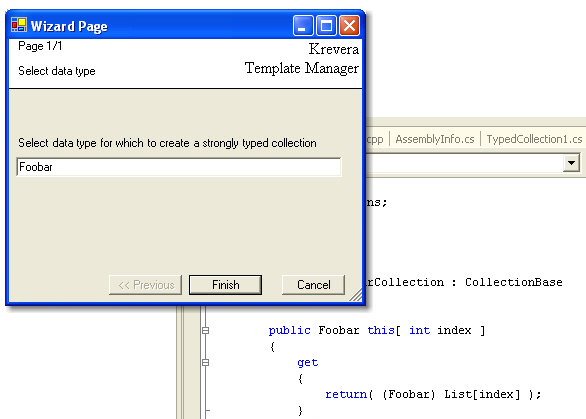Maximize the Wizard Page window
This screenshot has width=586, height=419.
click(x=326, y=25)
